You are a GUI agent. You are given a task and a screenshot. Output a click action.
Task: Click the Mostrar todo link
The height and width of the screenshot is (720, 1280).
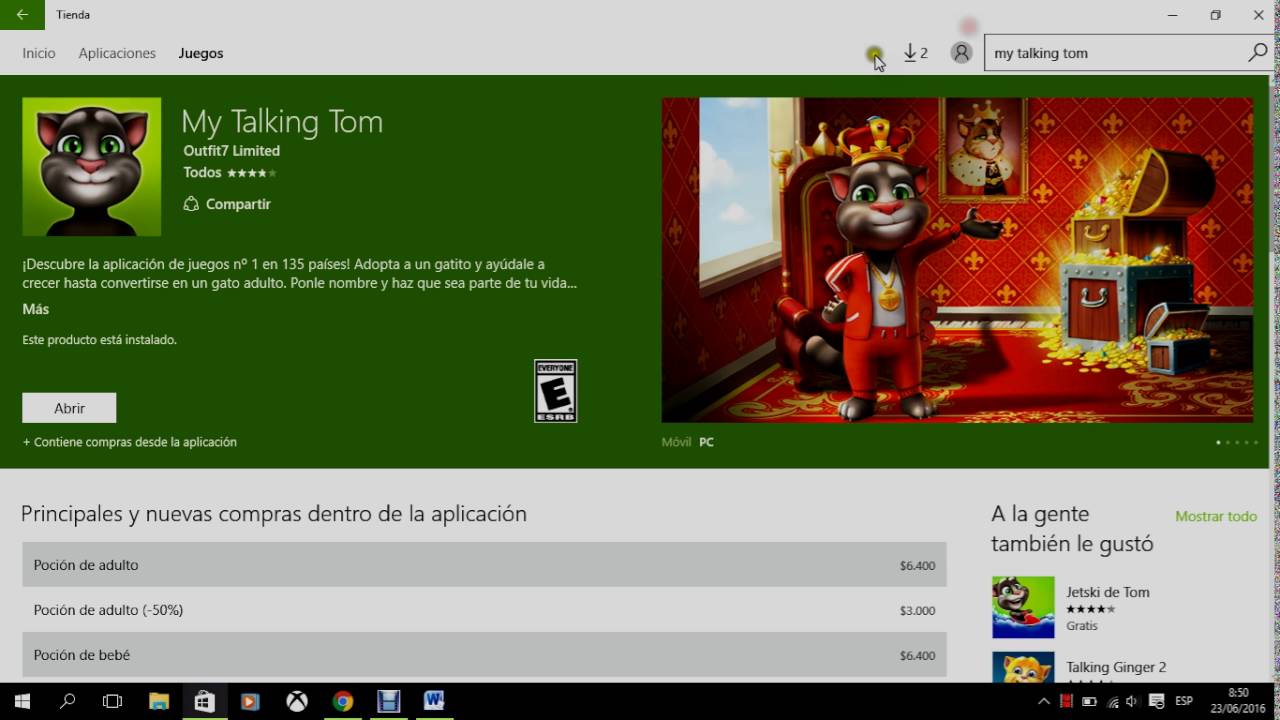[1216, 516]
